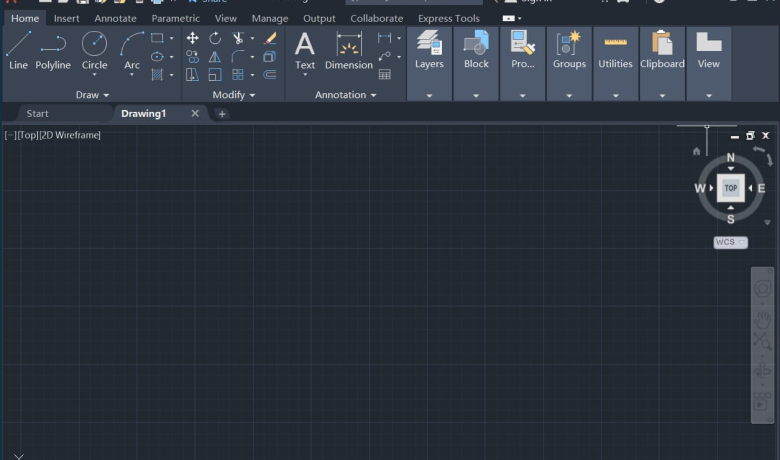This screenshot has height=460, width=780.
Task: Pick the Hatch tool icon
Action: coord(157,75)
